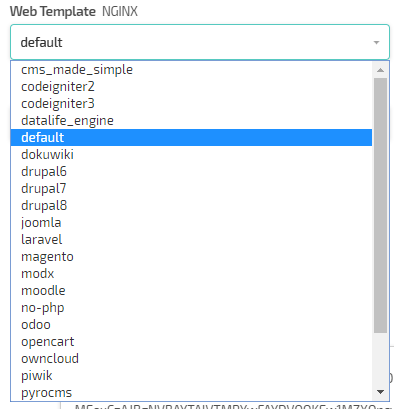The width and height of the screenshot is (394, 409).
Task: Select datalife_engine template
Action: pyautogui.click(x=191, y=121)
